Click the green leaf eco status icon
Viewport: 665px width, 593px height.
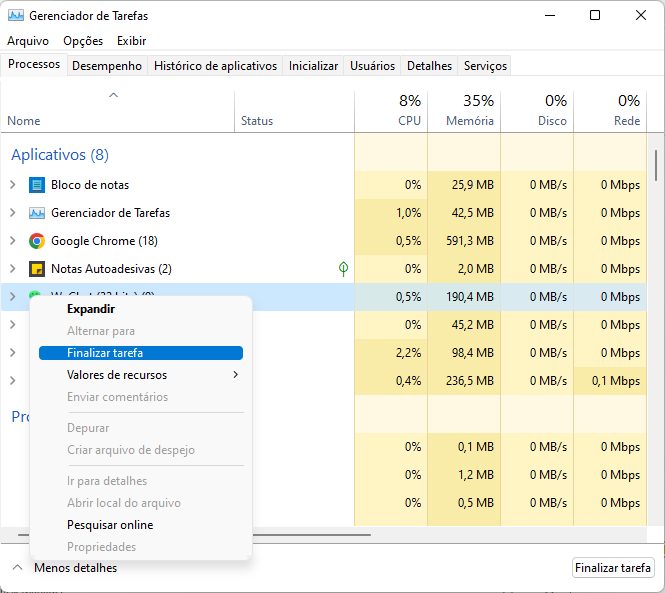click(343, 269)
